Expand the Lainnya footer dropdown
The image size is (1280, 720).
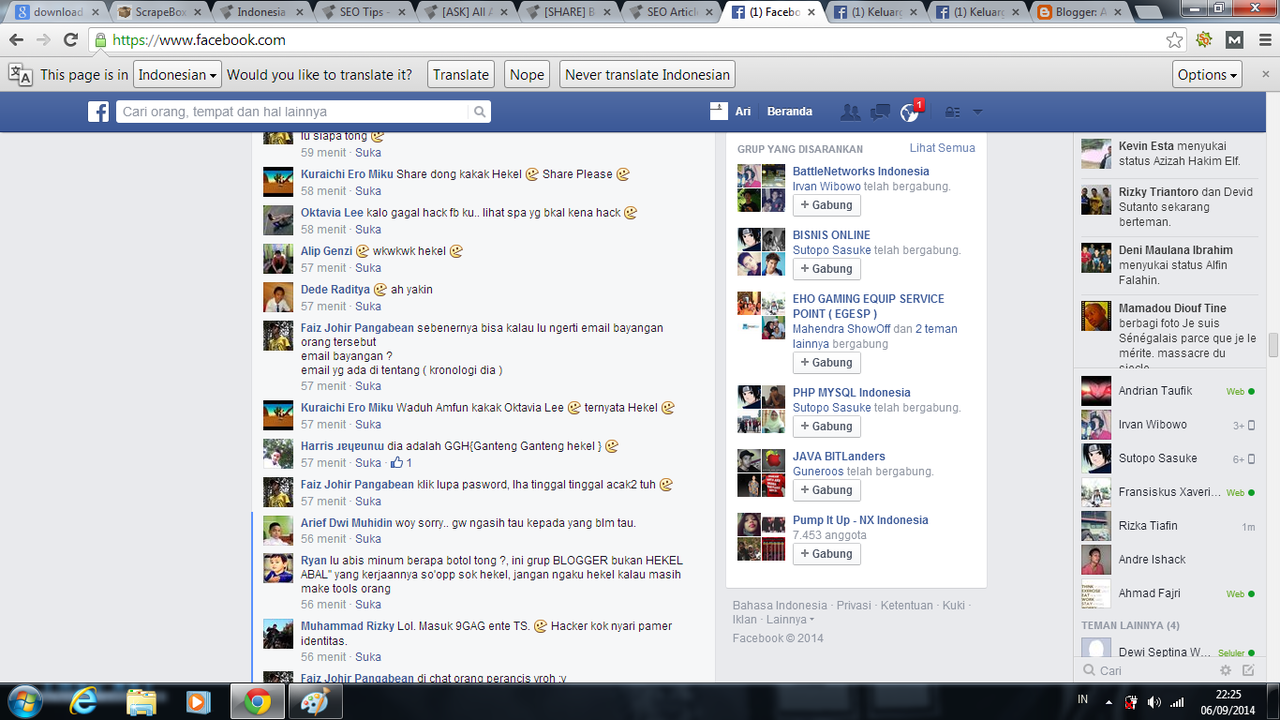click(790, 620)
